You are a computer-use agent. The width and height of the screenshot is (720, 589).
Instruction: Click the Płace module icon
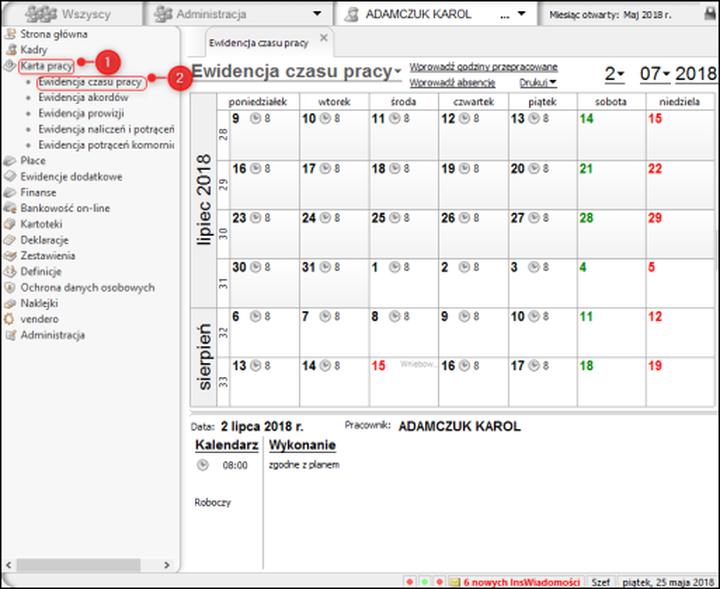tap(10, 160)
